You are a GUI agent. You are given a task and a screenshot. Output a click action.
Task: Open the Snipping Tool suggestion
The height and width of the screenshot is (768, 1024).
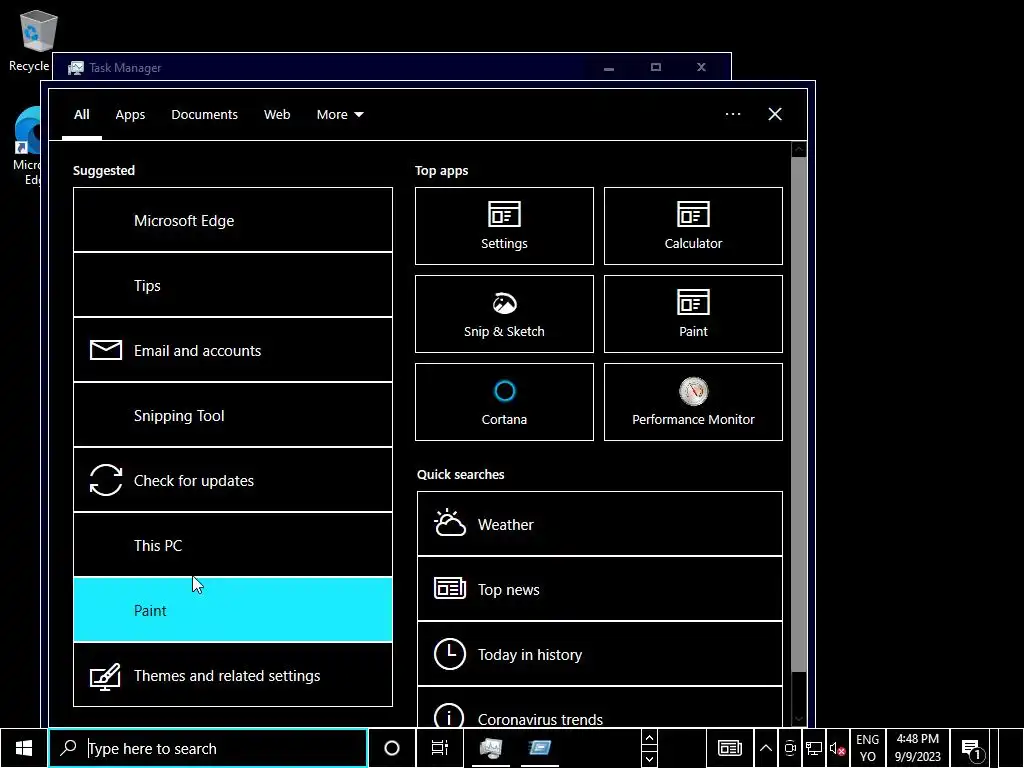point(233,415)
